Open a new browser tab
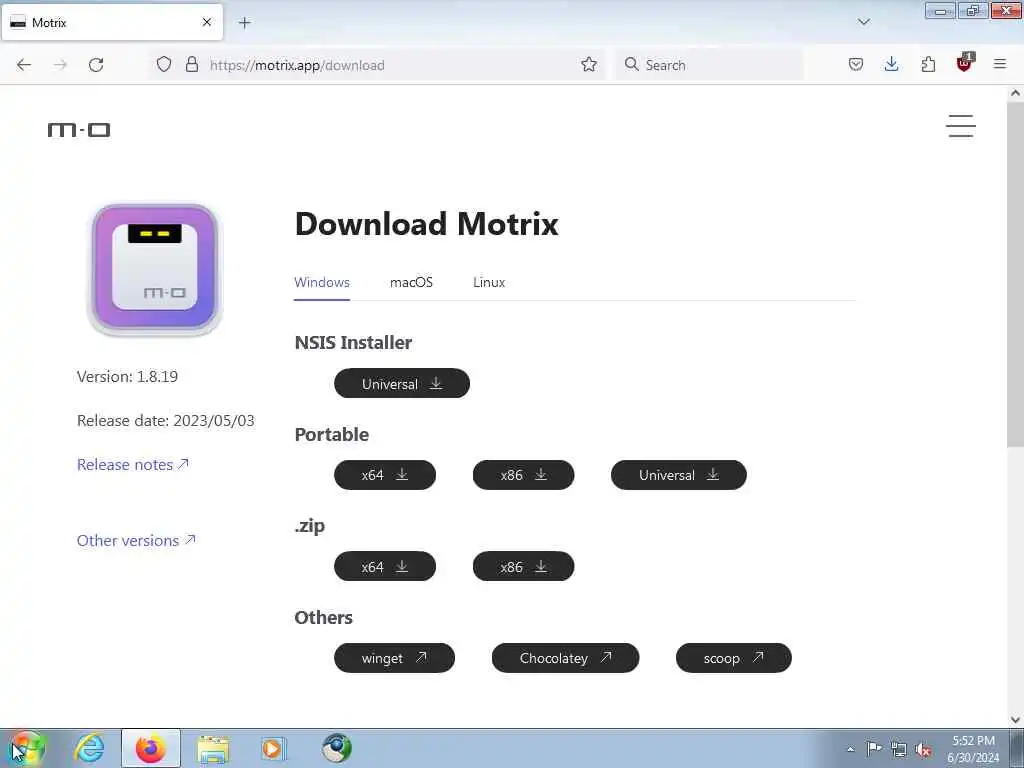 244,23
